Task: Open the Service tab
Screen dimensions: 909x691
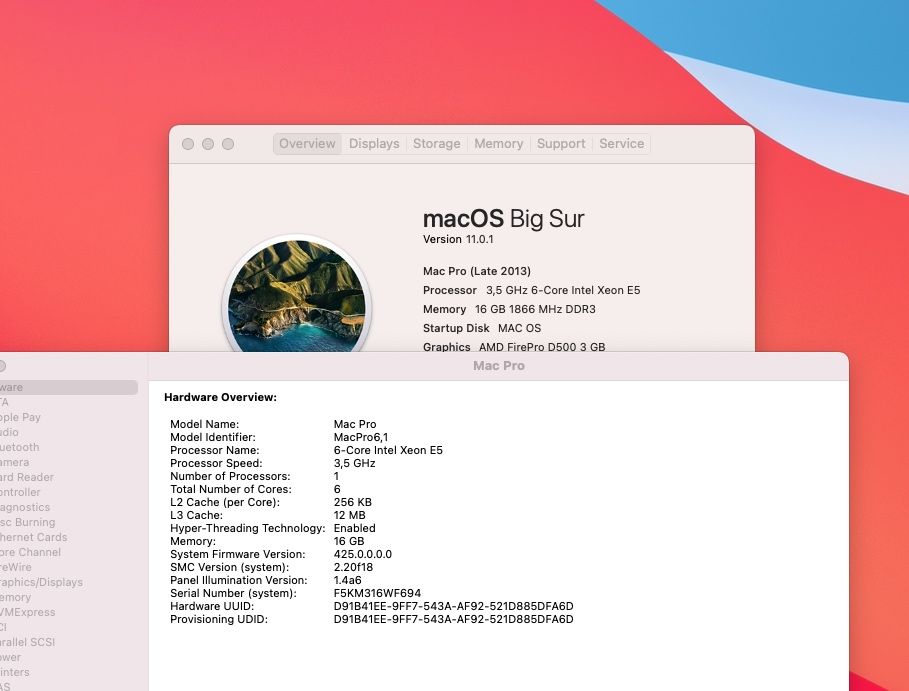Action: pyautogui.click(x=621, y=144)
